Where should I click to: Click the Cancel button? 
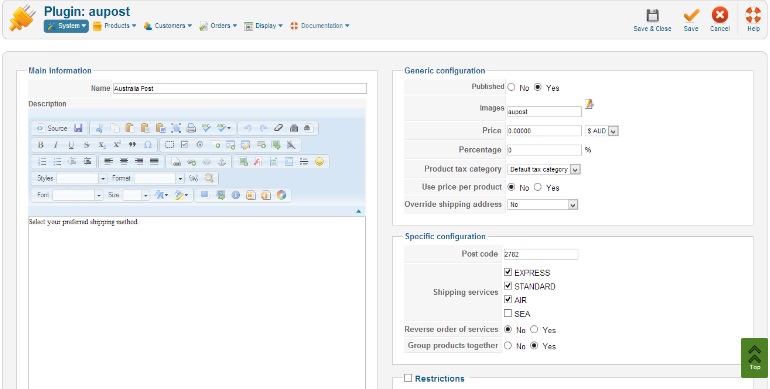coord(719,20)
